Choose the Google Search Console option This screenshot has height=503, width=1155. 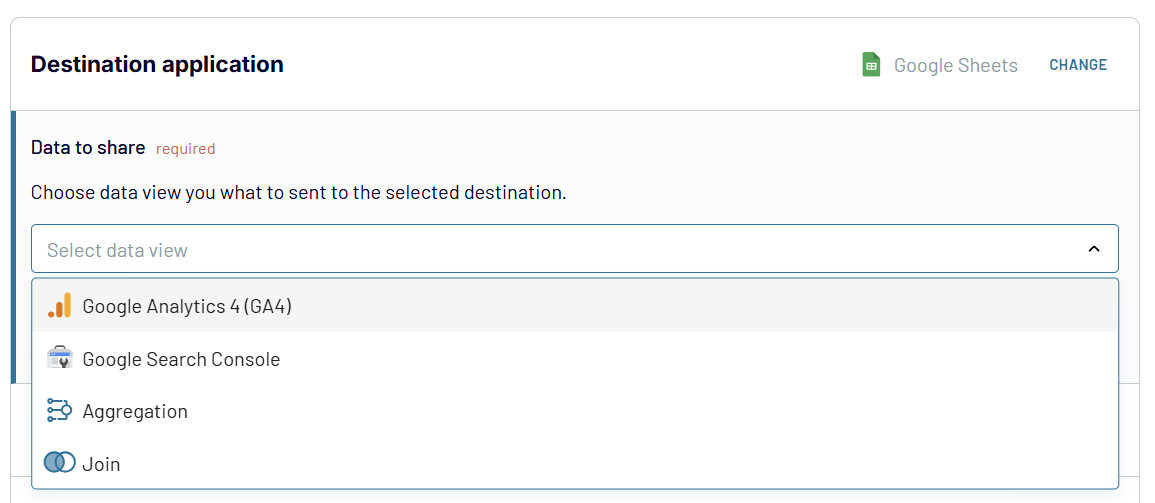(x=574, y=359)
